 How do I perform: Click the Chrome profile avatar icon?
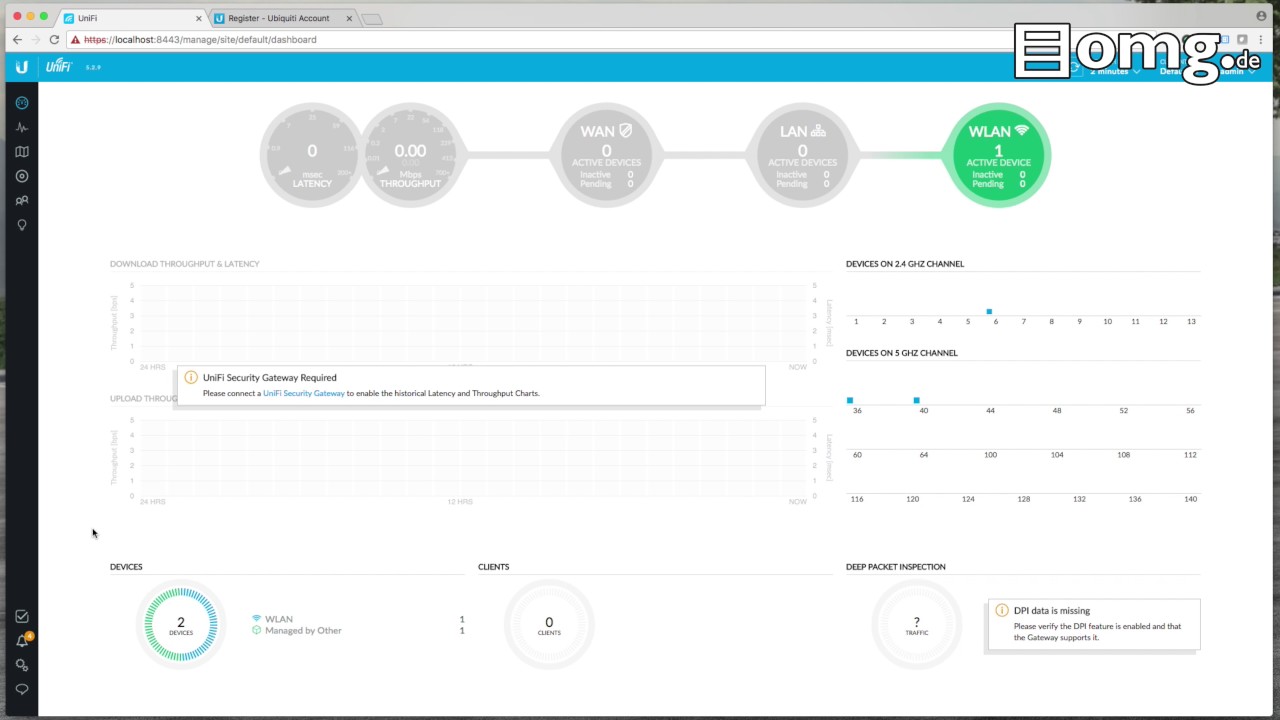[x=1261, y=16]
